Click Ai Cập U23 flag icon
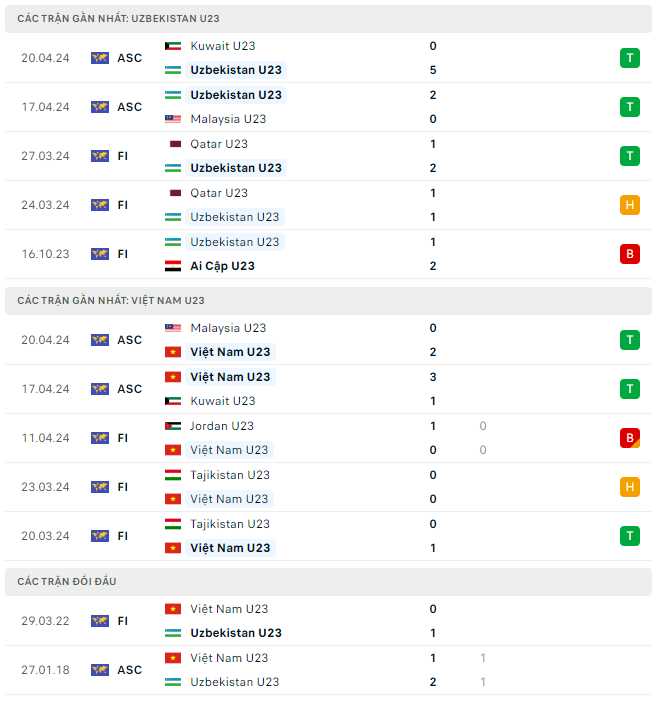This screenshot has height=703, width=657. [174, 266]
